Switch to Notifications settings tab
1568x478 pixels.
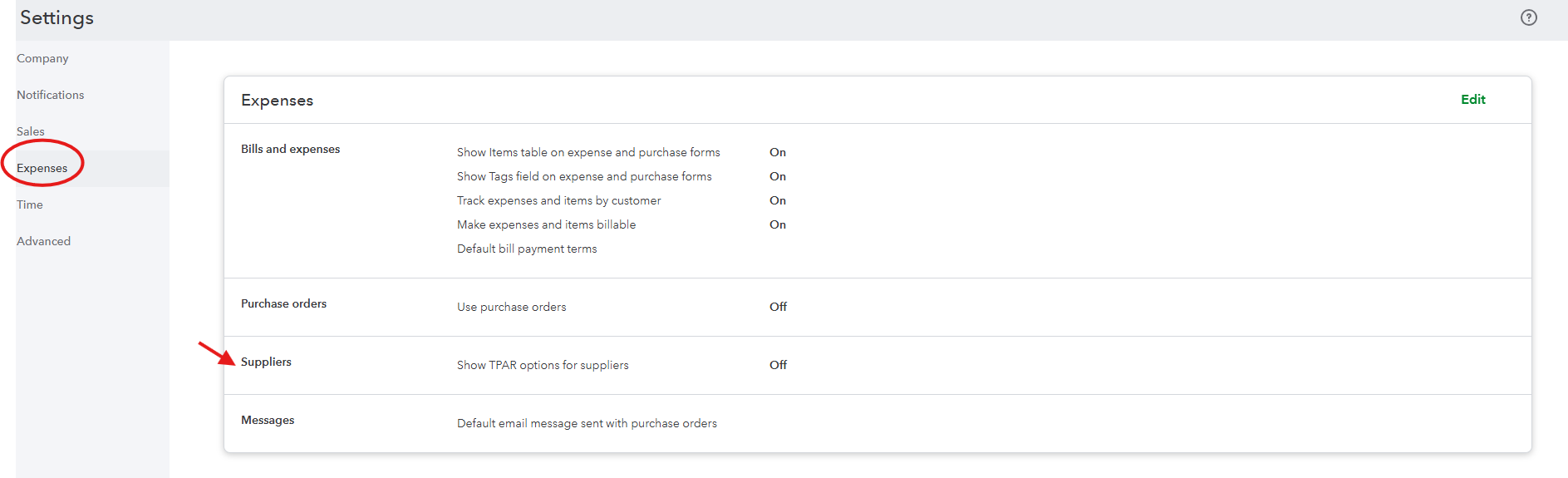coord(50,95)
